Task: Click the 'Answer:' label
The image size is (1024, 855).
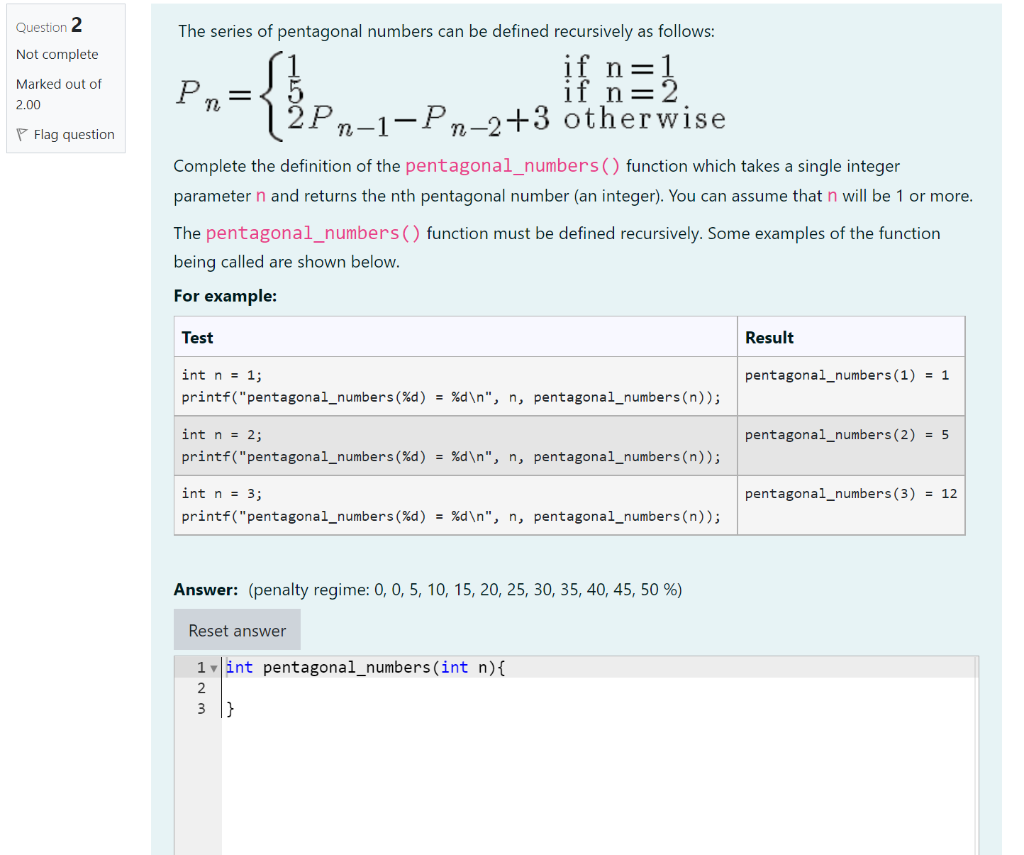Action: 206,590
